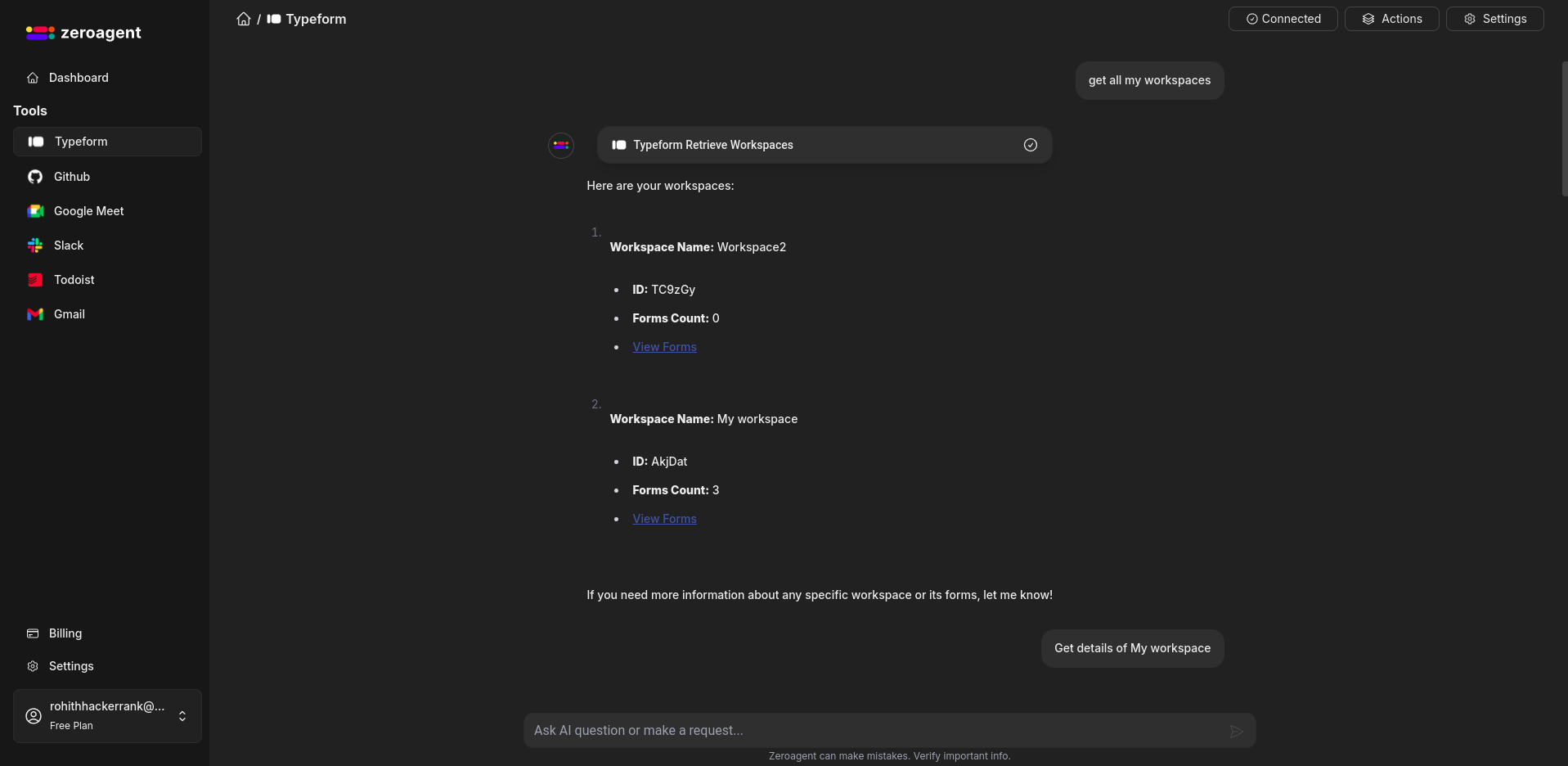
Task: Click the Typeform icon in breadcrumb
Action: pyautogui.click(x=274, y=19)
